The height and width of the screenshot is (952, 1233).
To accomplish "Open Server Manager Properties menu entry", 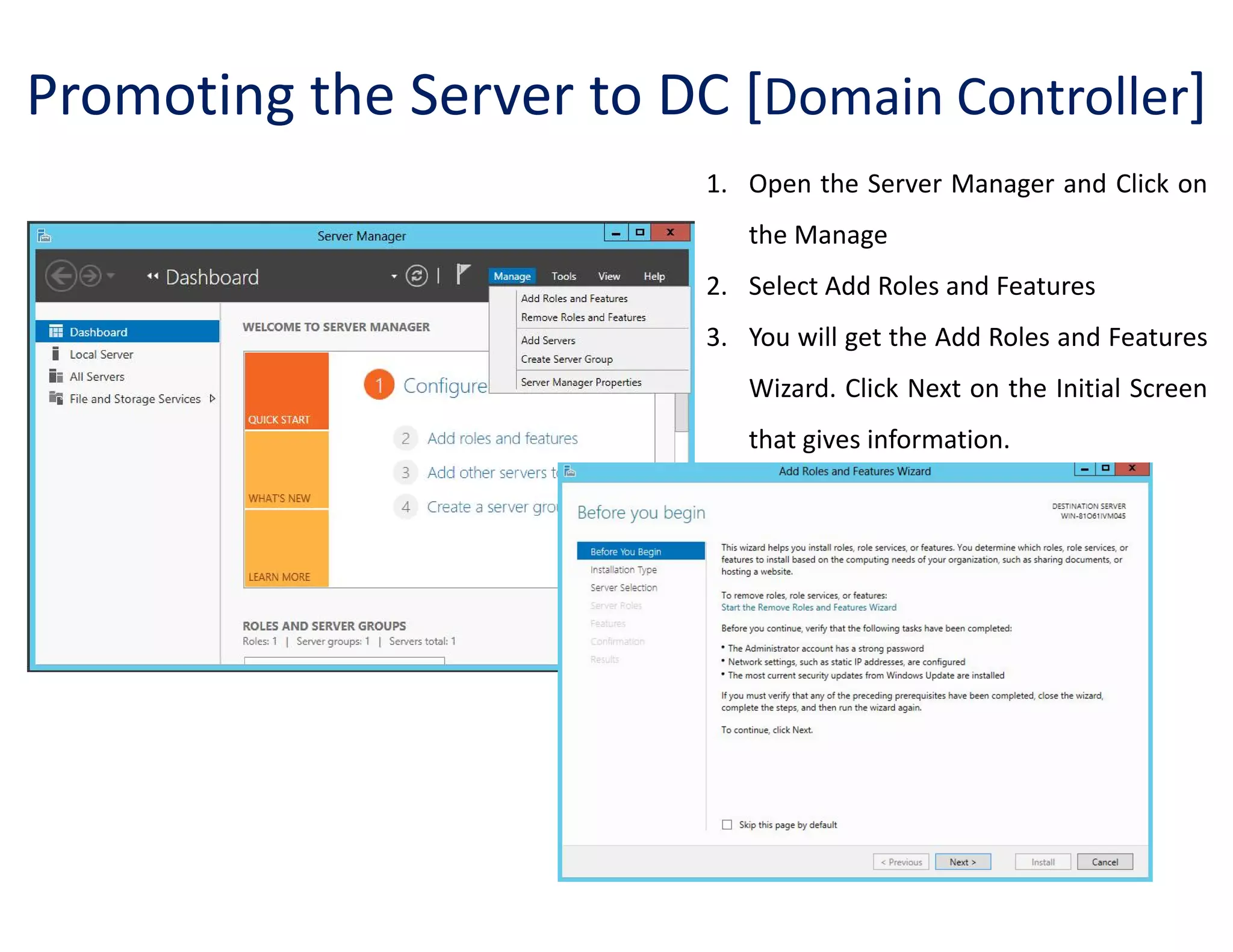I will tap(581, 382).
